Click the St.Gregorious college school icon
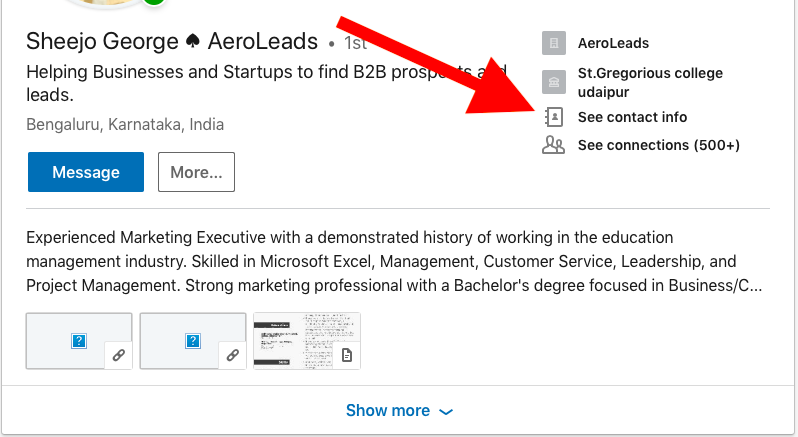The width and height of the screenshot is (798, 437). click(554, 82)
